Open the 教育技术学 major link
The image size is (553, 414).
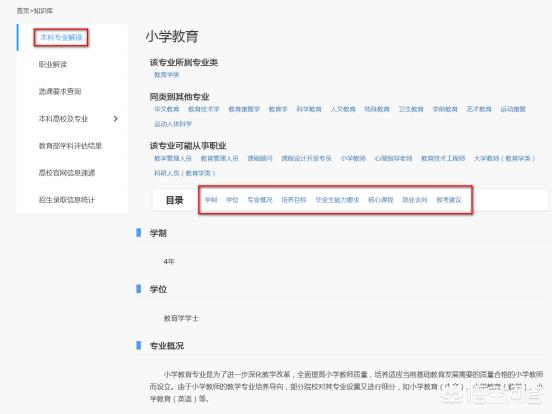point(203,109)
